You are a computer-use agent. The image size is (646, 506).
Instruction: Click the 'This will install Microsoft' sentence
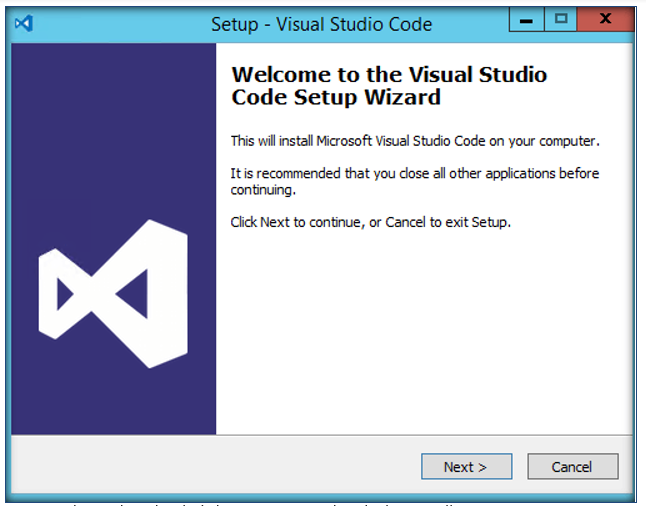coord(415,141)
